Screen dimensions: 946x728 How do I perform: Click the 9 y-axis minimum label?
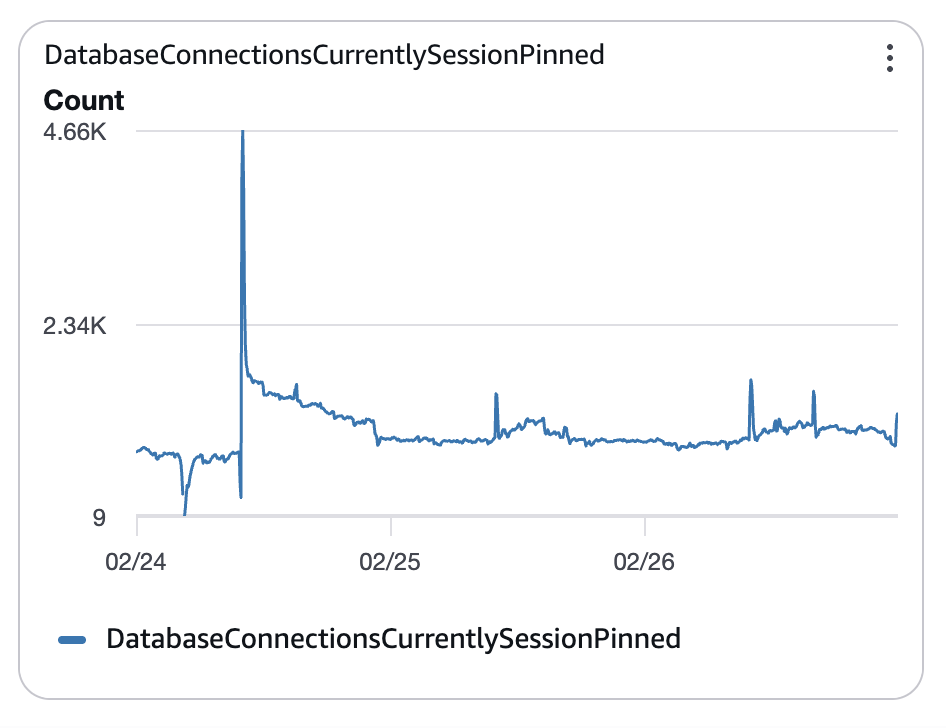99,518
